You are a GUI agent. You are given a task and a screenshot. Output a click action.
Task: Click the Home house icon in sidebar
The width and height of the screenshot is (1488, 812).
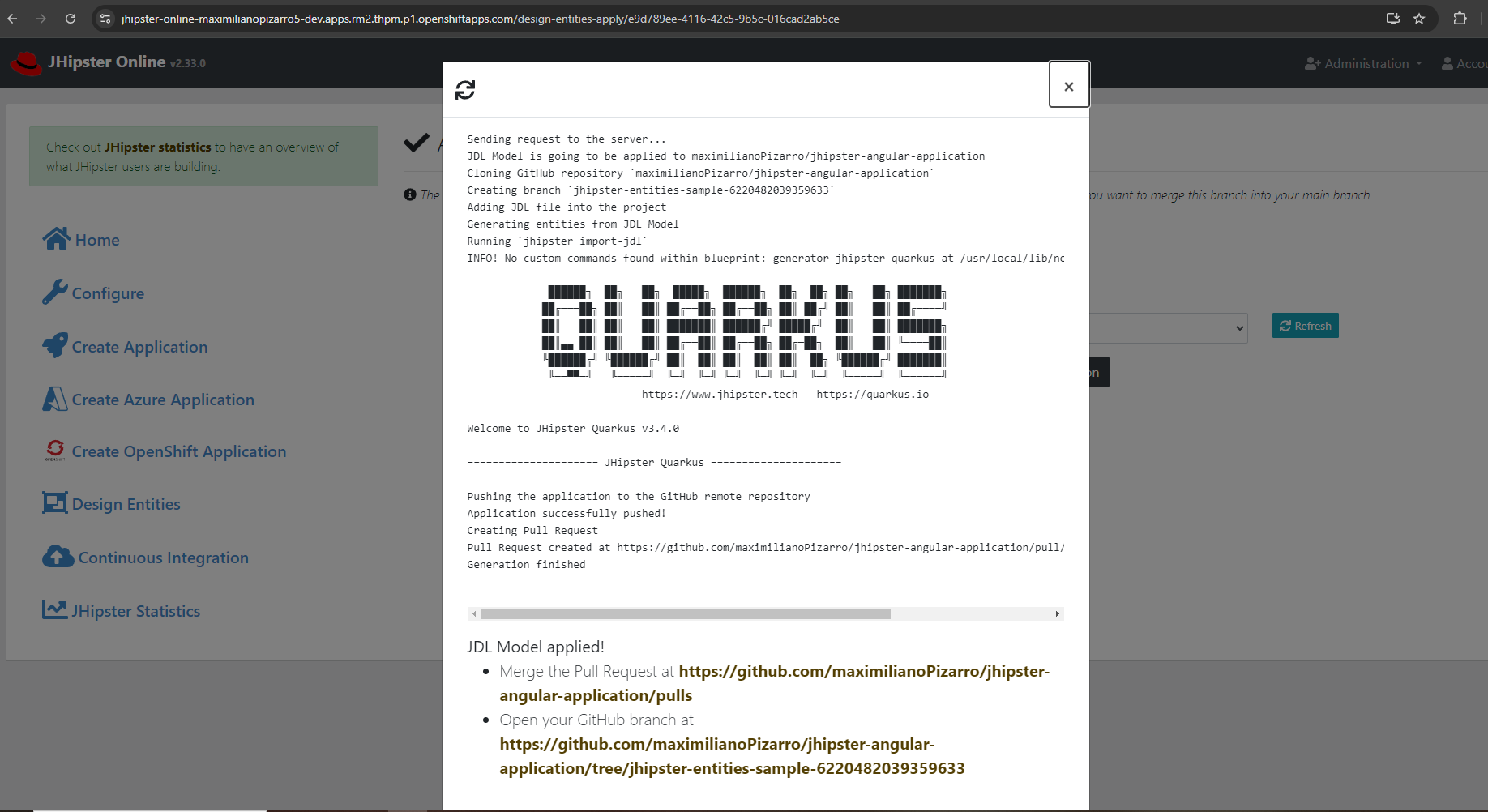coord(57,238)
